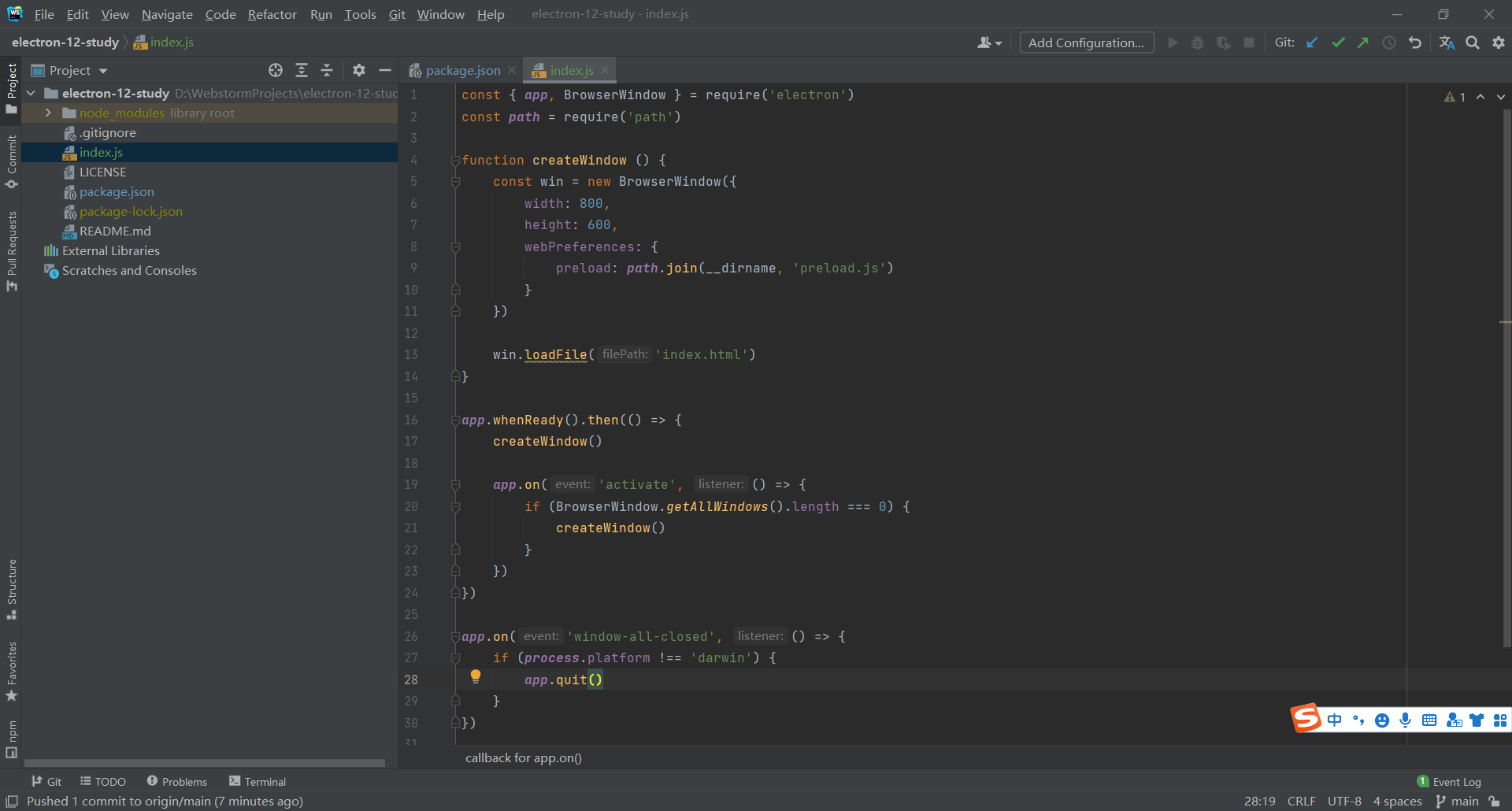
Task: Click the rollback undo arrow icon
Action: pos(1415,43)
